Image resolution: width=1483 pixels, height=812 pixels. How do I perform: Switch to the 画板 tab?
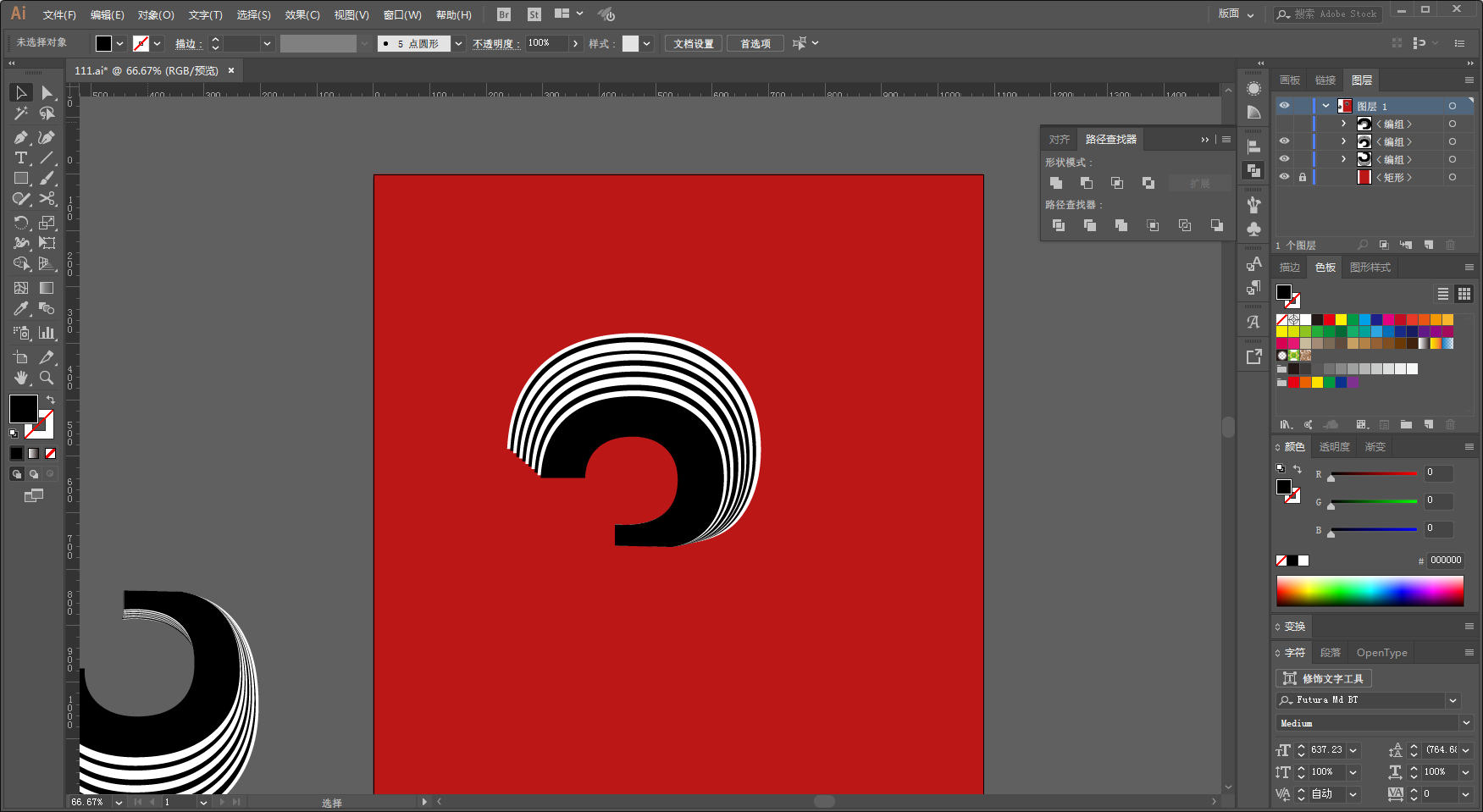1290,80
